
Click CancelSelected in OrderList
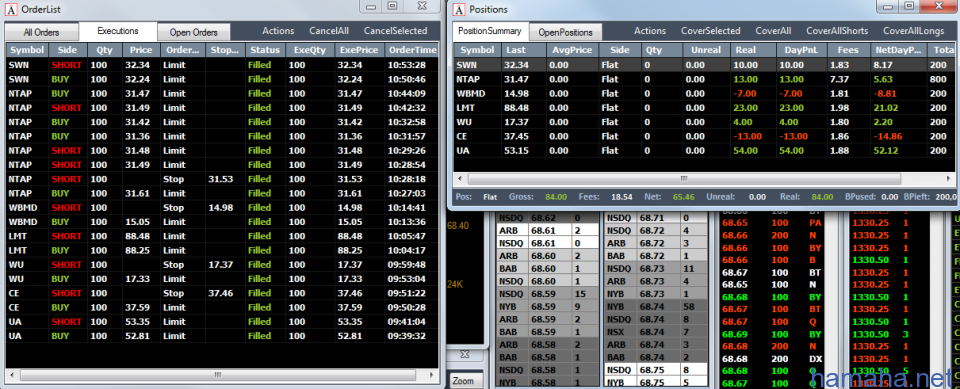coord(396,31)
